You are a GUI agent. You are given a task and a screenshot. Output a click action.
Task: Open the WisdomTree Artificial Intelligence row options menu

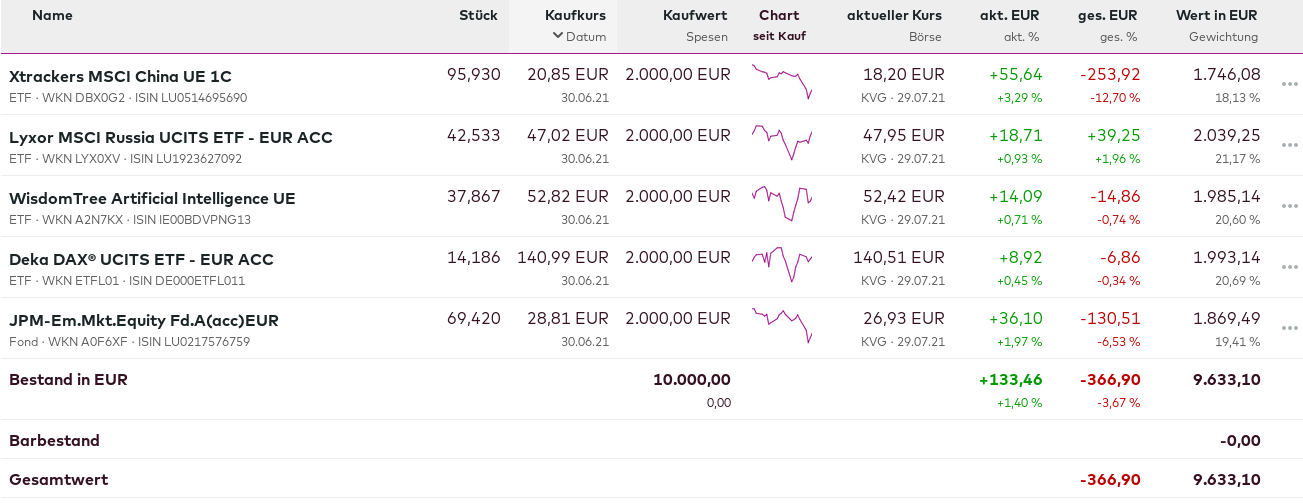point(1288,206)
